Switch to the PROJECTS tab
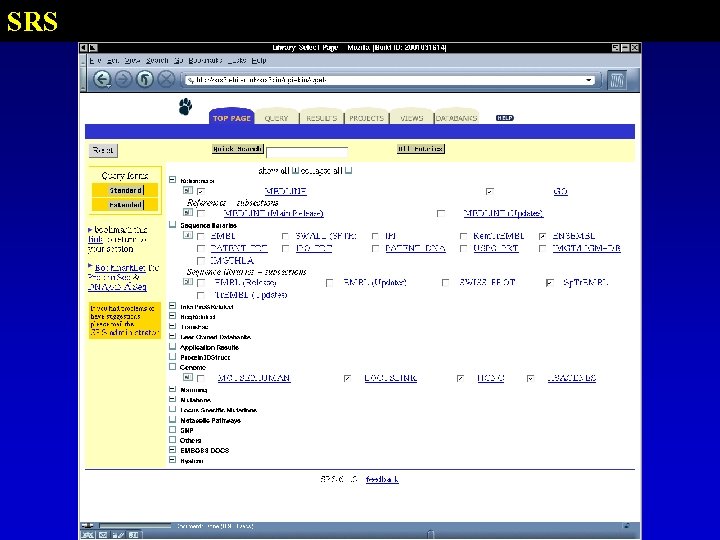This screenshot has height=540, width=720. [366, 118]
